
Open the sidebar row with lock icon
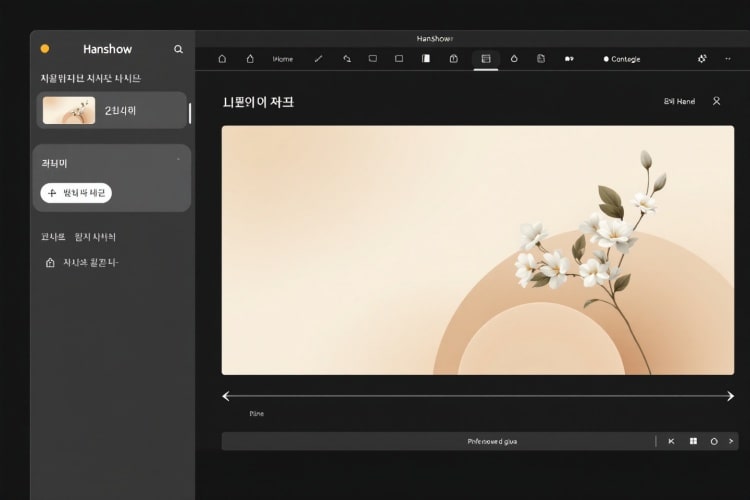(x=81, y=263)
